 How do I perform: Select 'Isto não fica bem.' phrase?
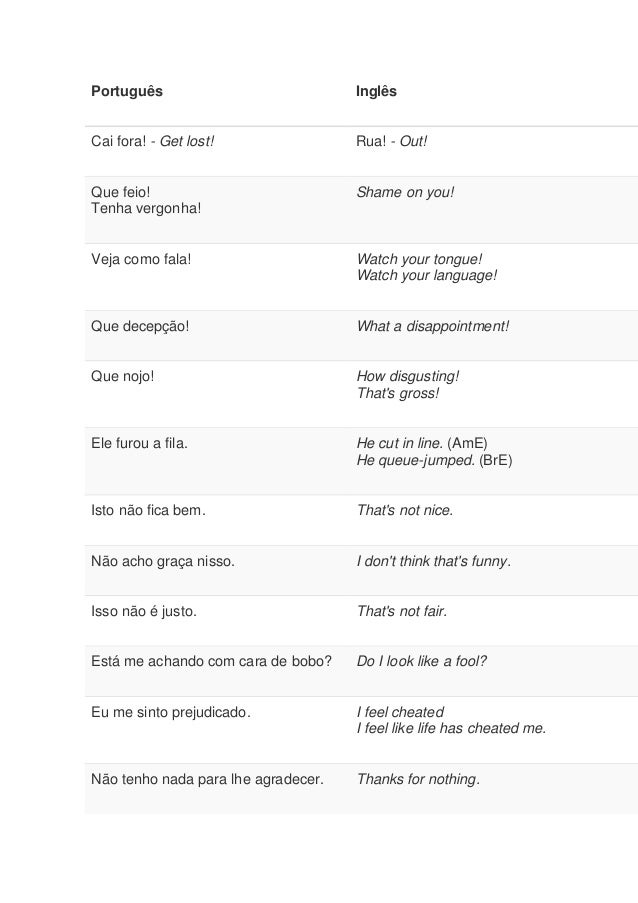(x=148, y=510)
